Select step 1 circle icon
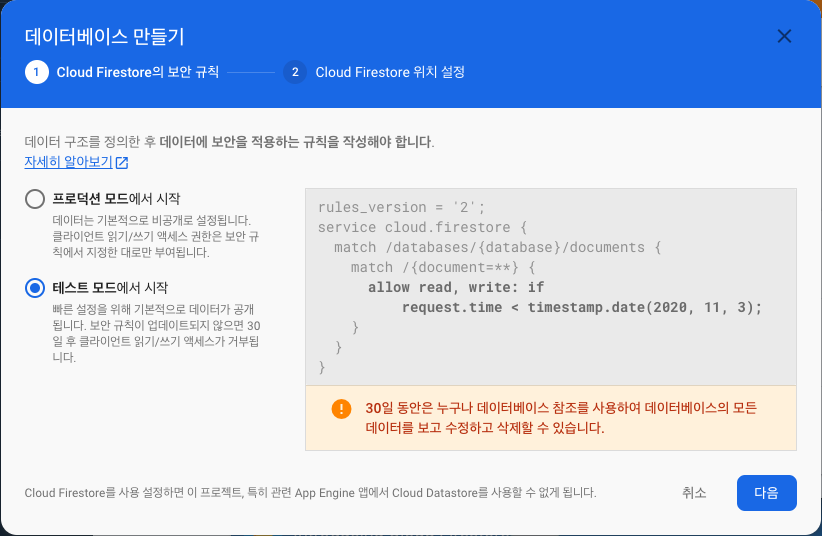This screenshot has height=536, width=822. (x=37, y=72)
